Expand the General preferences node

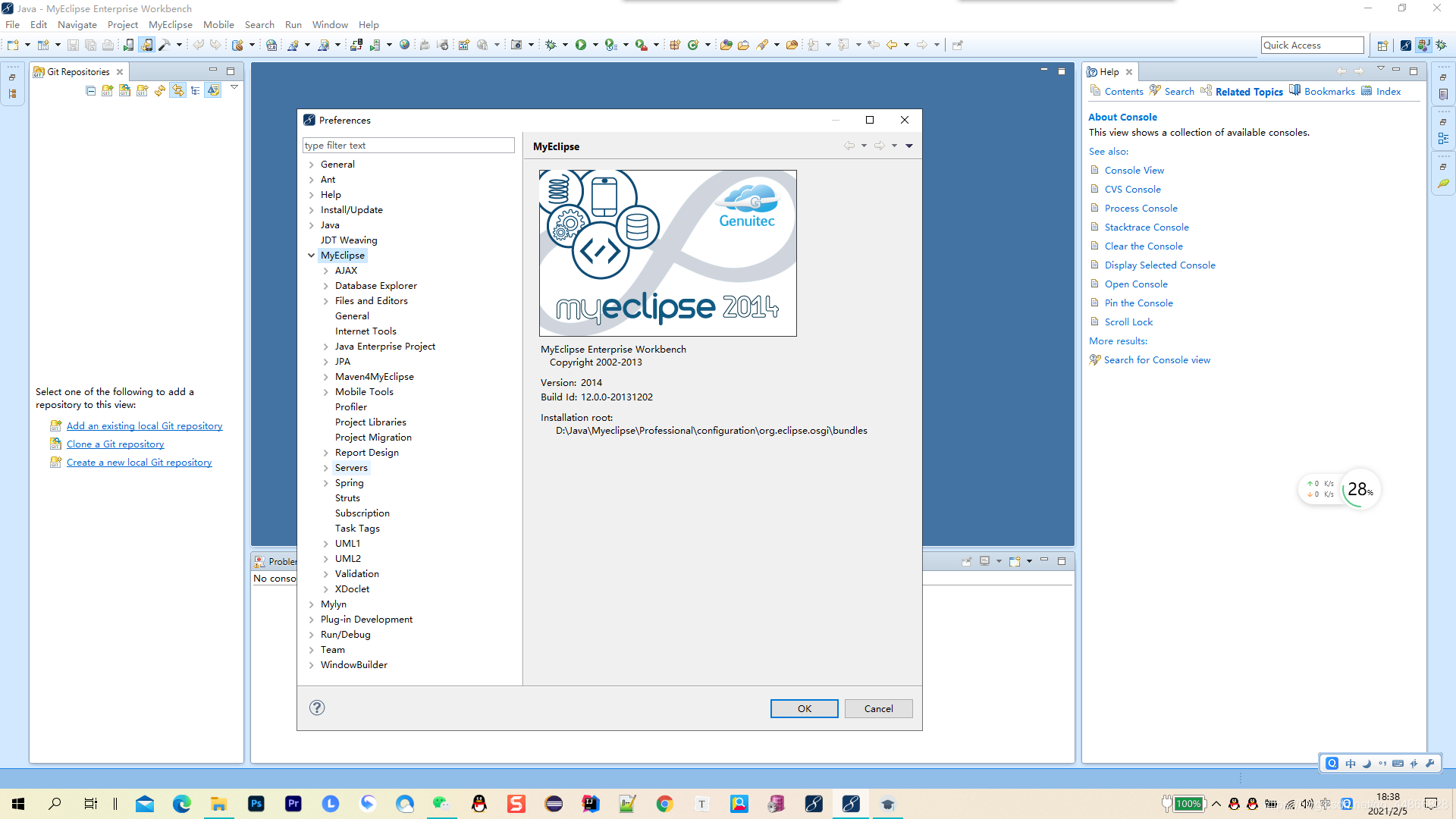pos(311,165)
